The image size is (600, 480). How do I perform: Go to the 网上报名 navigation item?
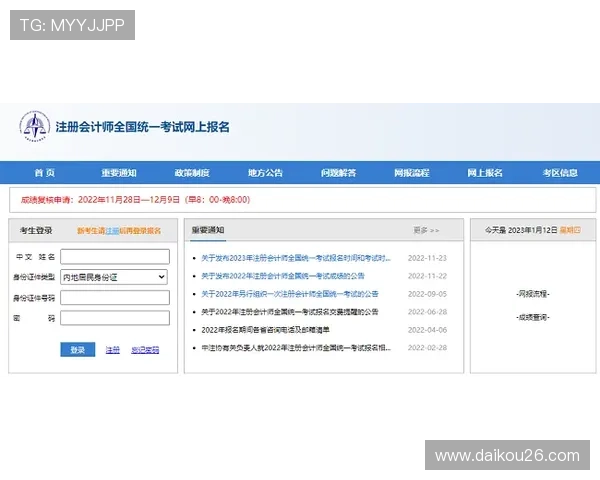[x=485, y=173]
